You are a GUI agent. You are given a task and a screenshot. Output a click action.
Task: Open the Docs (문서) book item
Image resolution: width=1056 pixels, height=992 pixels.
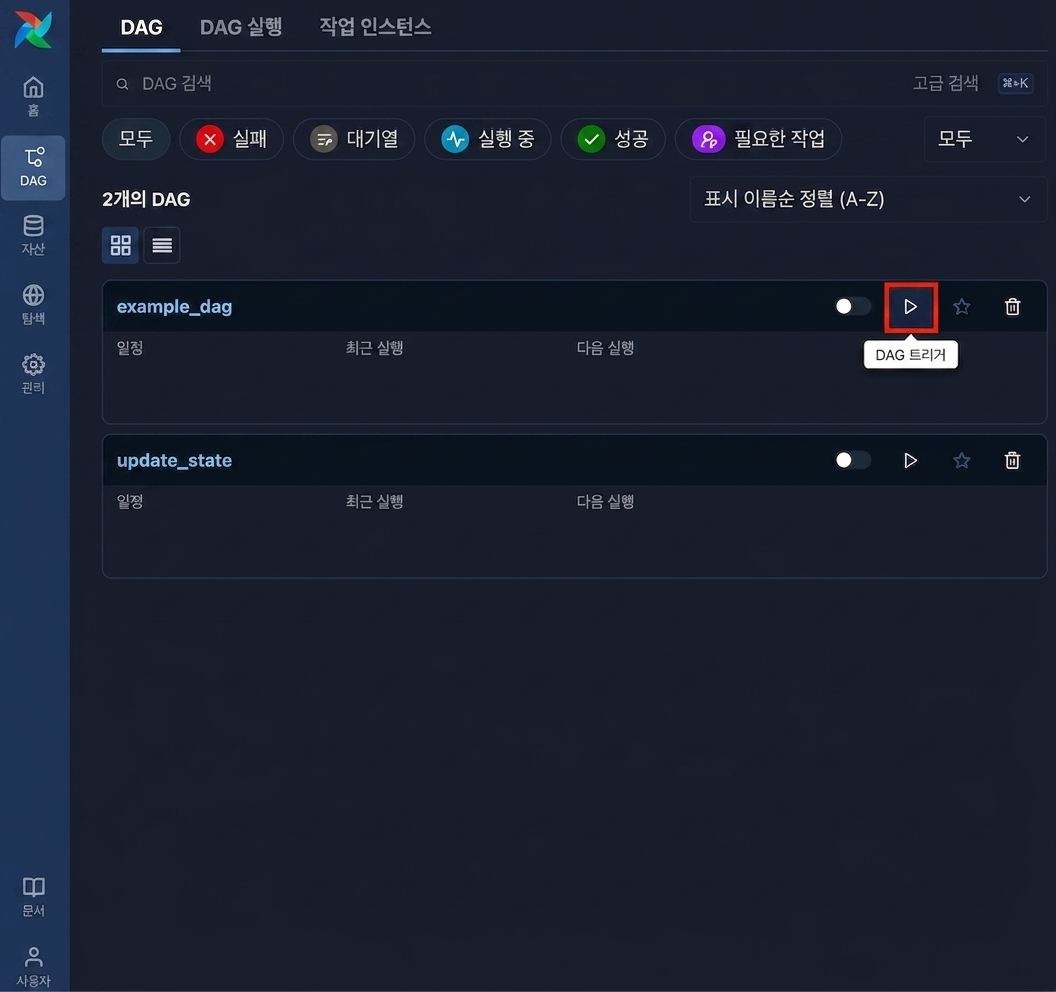[33, 896]
